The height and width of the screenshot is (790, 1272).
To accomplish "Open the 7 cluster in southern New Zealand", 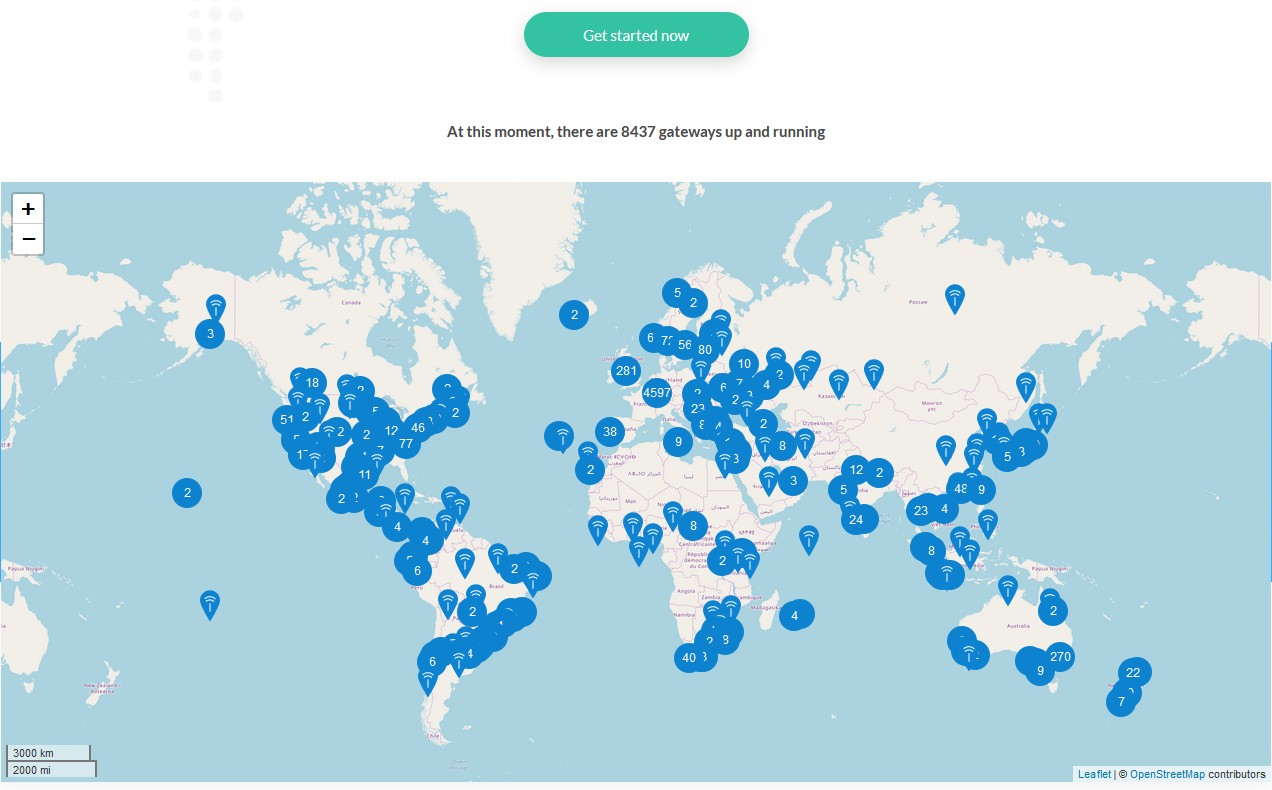I will [x=1121, y=702].
